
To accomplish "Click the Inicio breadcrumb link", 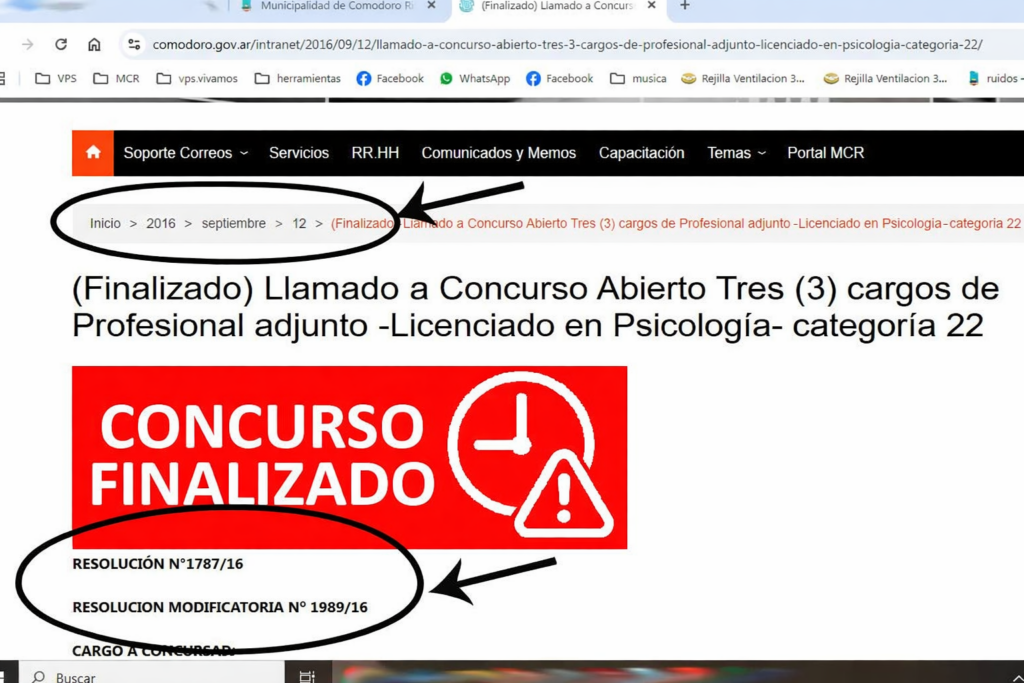I will (x=105, y=223).
